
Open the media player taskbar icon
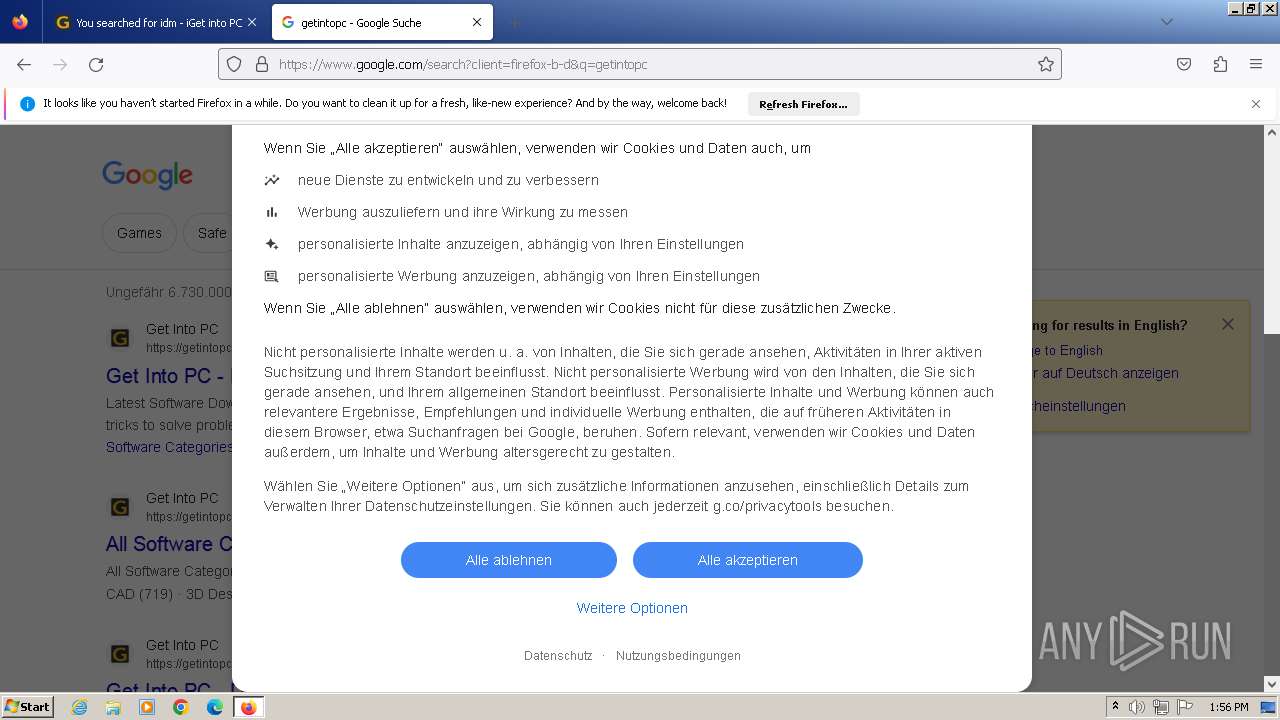pyautogui.click(x=147, y=707)
